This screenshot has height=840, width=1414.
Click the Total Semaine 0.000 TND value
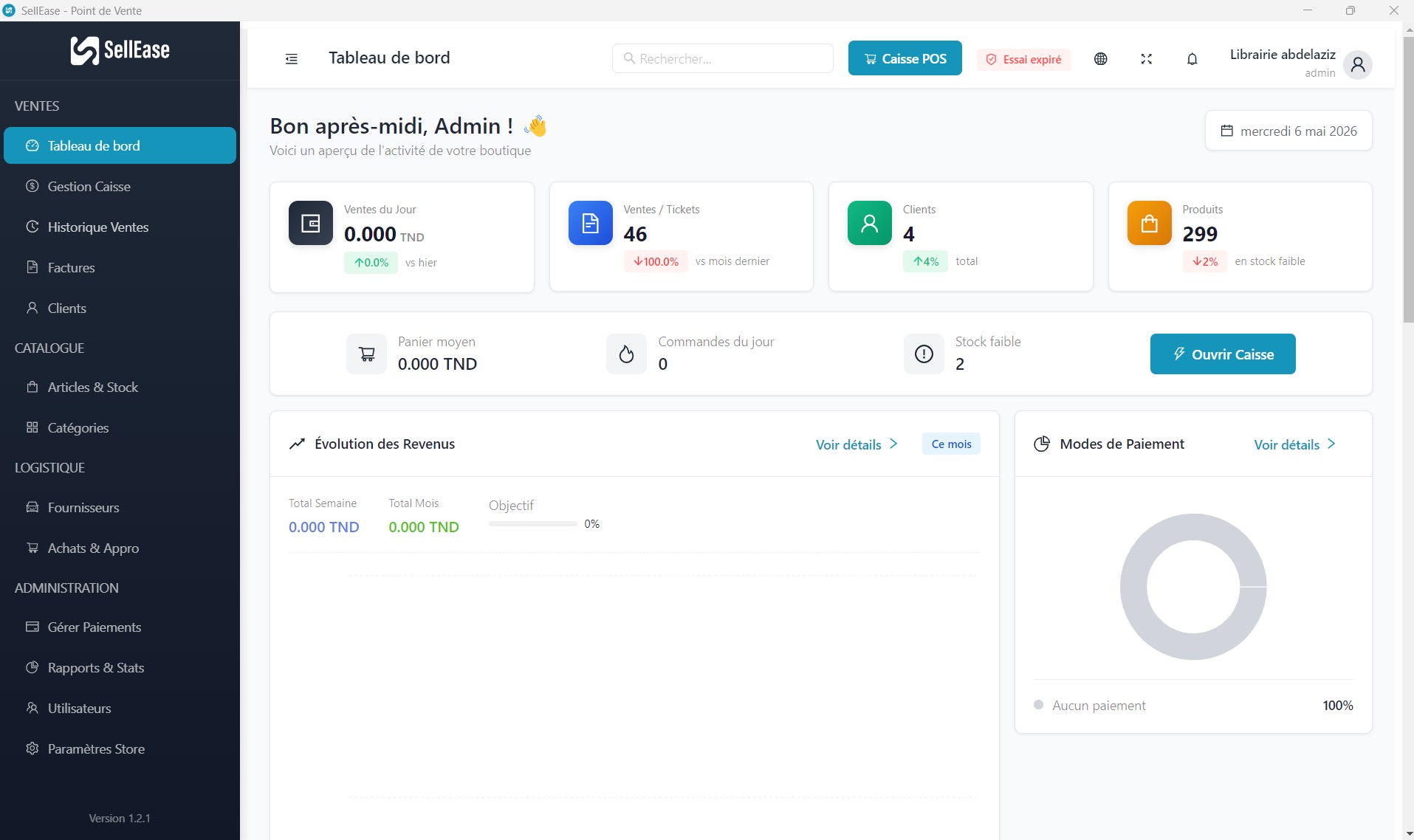point(323,527)
